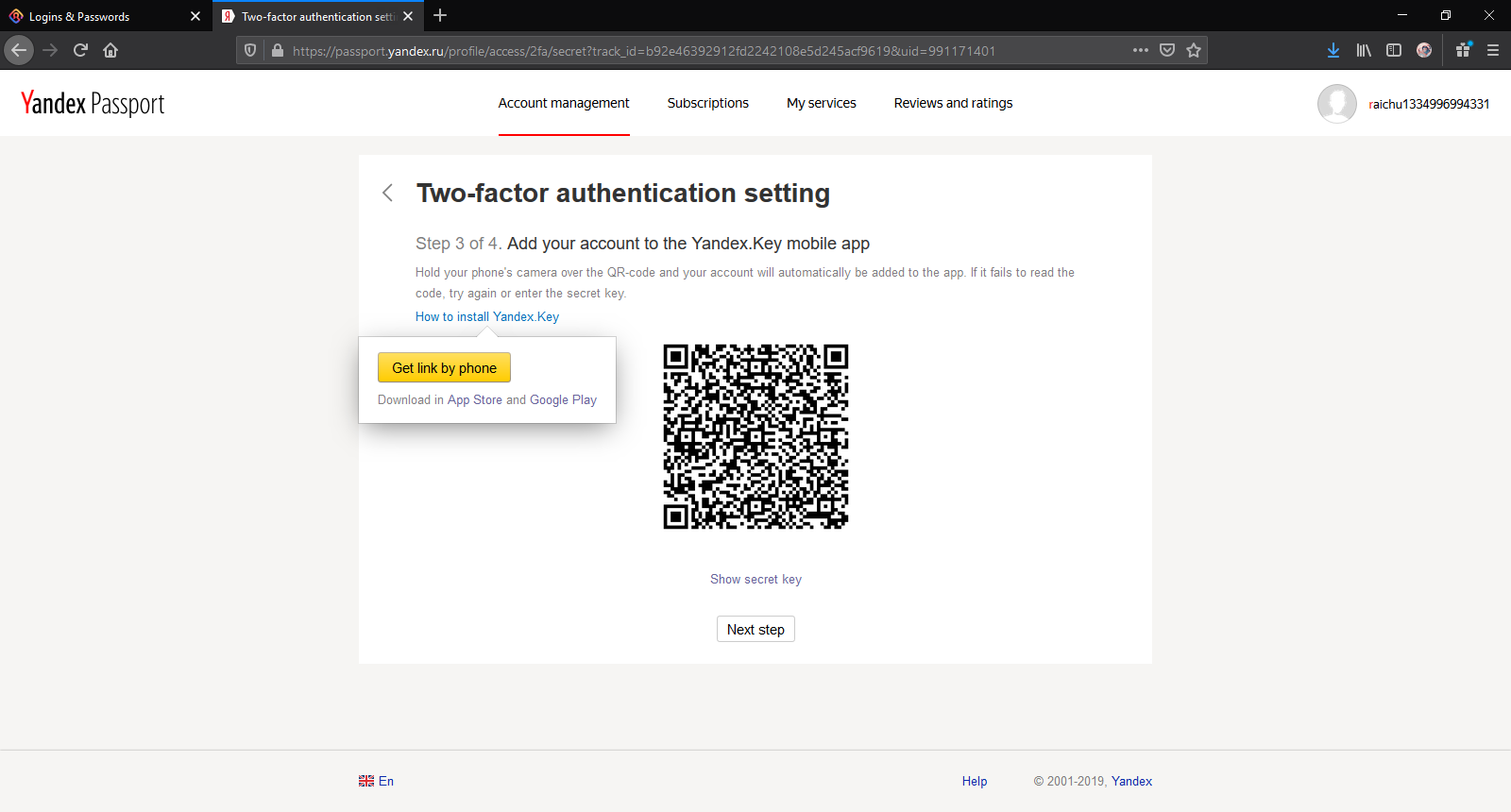1511x812 pixels.
Task: Click the Yandex Passport logo
Action: pyautogui.click(x=93, y=103)
